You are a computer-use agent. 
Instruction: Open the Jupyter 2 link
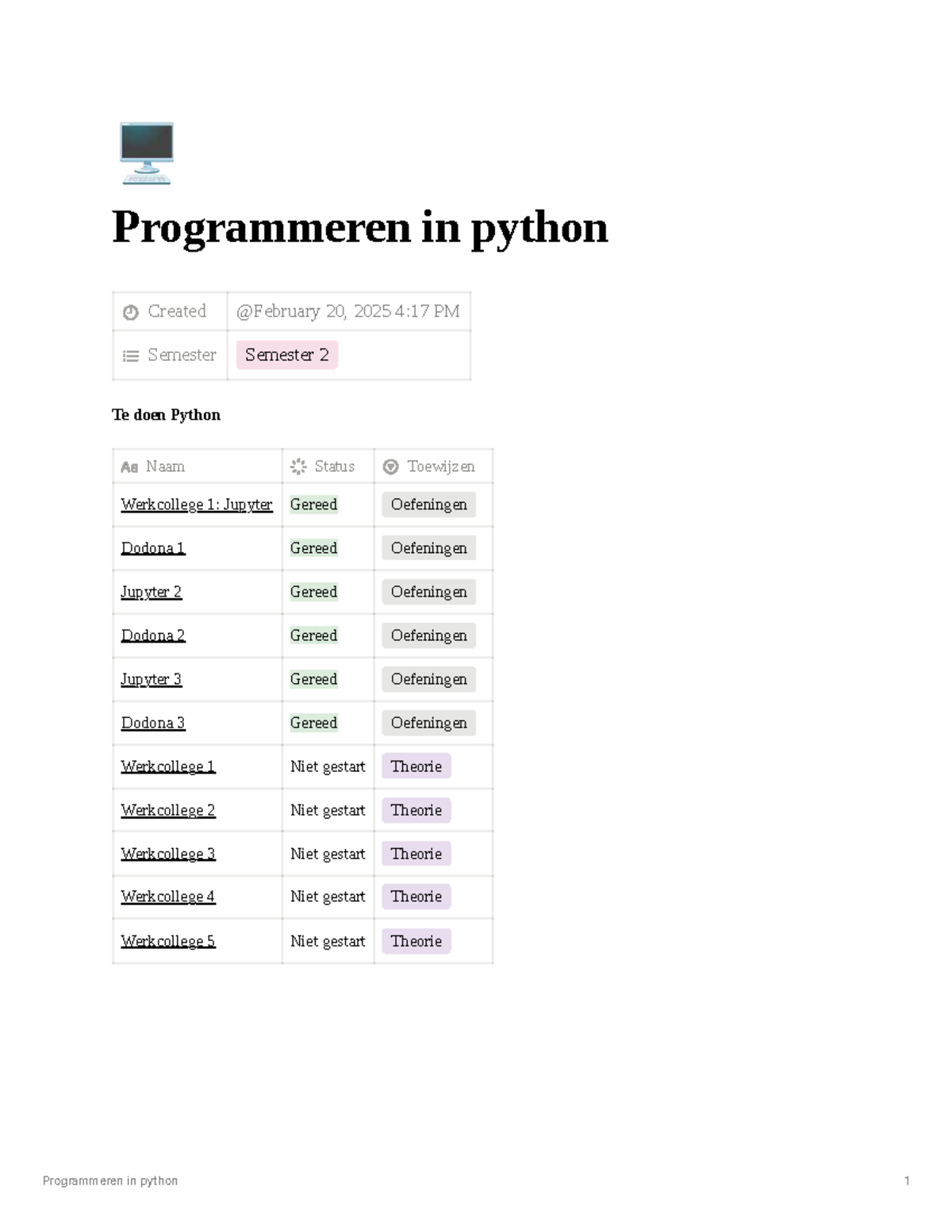152,592
